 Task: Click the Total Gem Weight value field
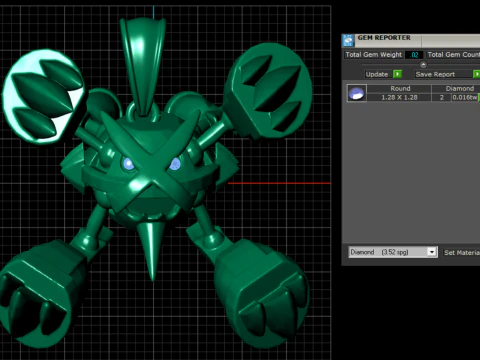point(414,55)
